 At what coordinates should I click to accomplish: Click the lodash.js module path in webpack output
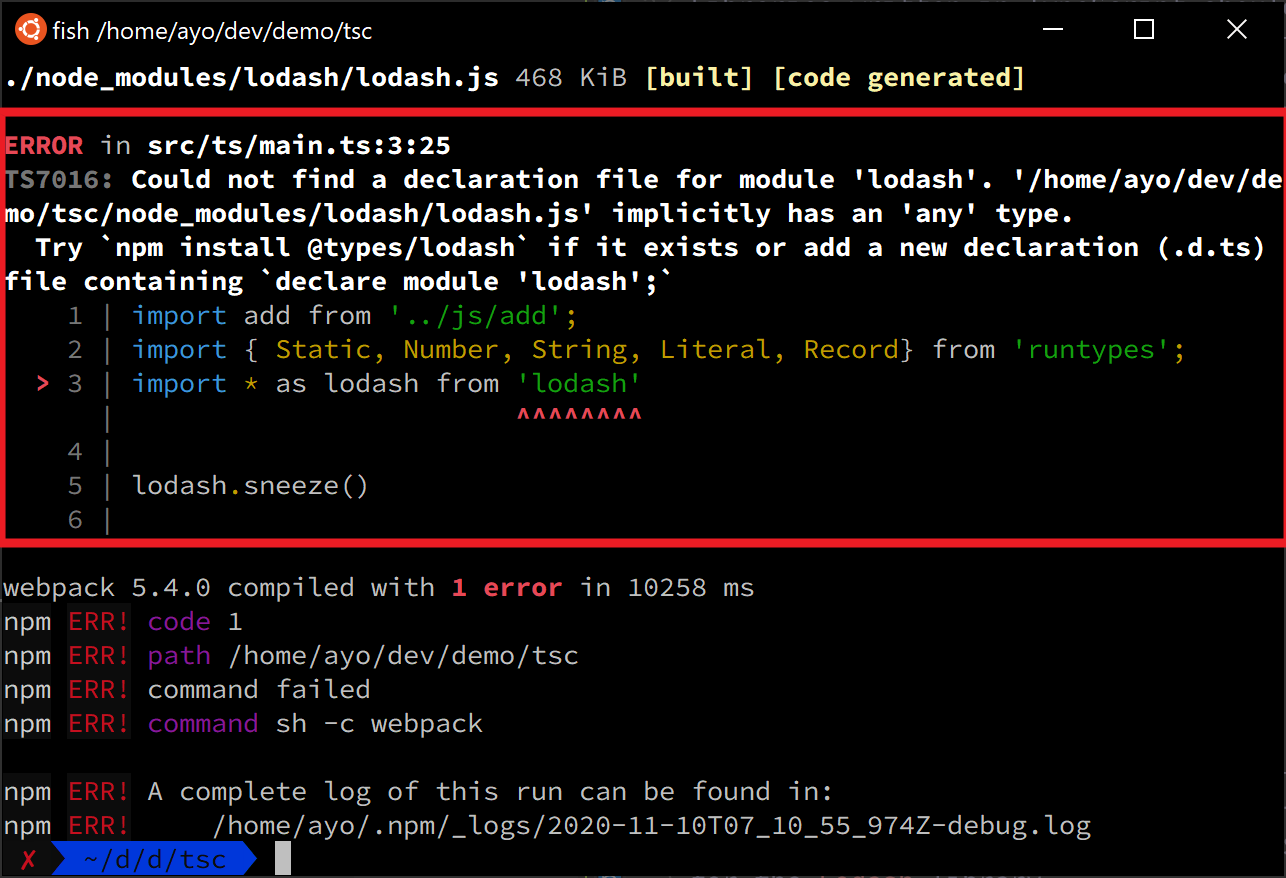pyautogui.click(x=250, y=76)
